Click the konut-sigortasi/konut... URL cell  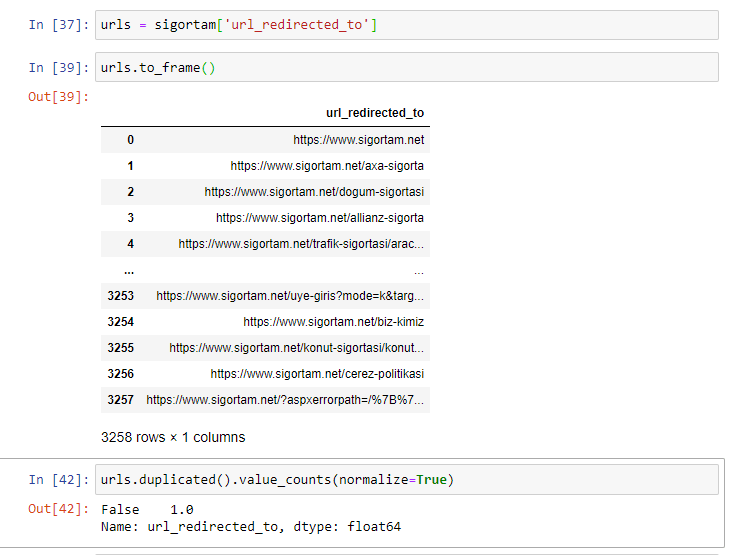click(x=297, y=348)
